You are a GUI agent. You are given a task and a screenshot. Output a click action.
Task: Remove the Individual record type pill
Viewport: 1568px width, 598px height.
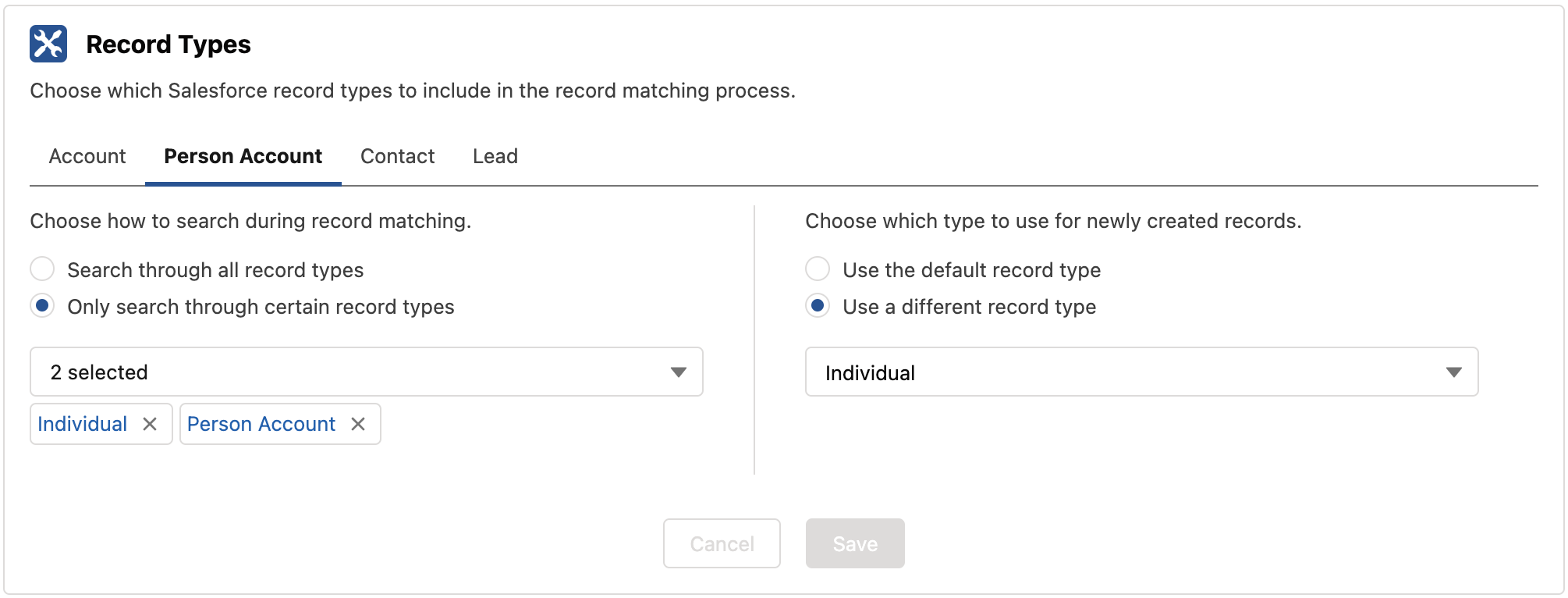point(150,424)
